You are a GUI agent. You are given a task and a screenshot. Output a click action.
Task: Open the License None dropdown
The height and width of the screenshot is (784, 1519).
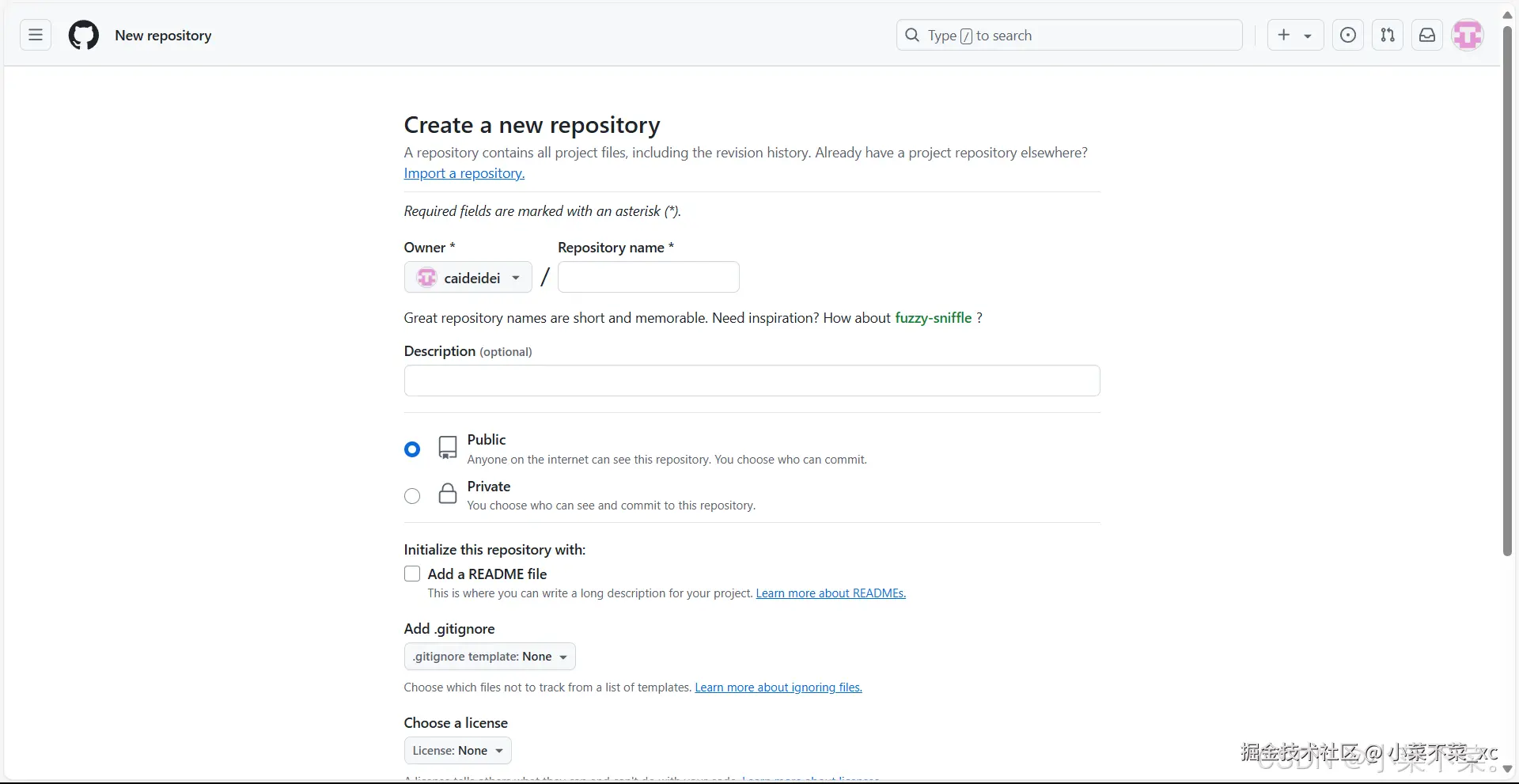click(457, 751)
